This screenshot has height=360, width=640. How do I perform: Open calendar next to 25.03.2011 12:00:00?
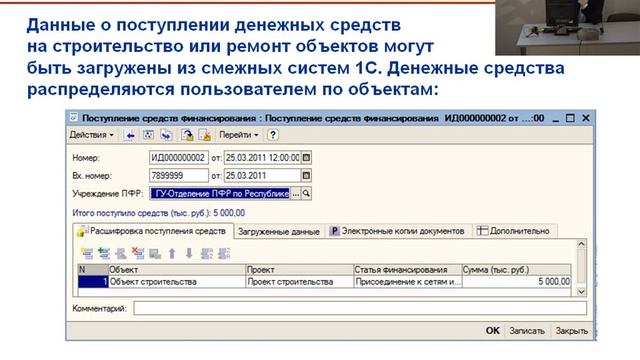306,158
